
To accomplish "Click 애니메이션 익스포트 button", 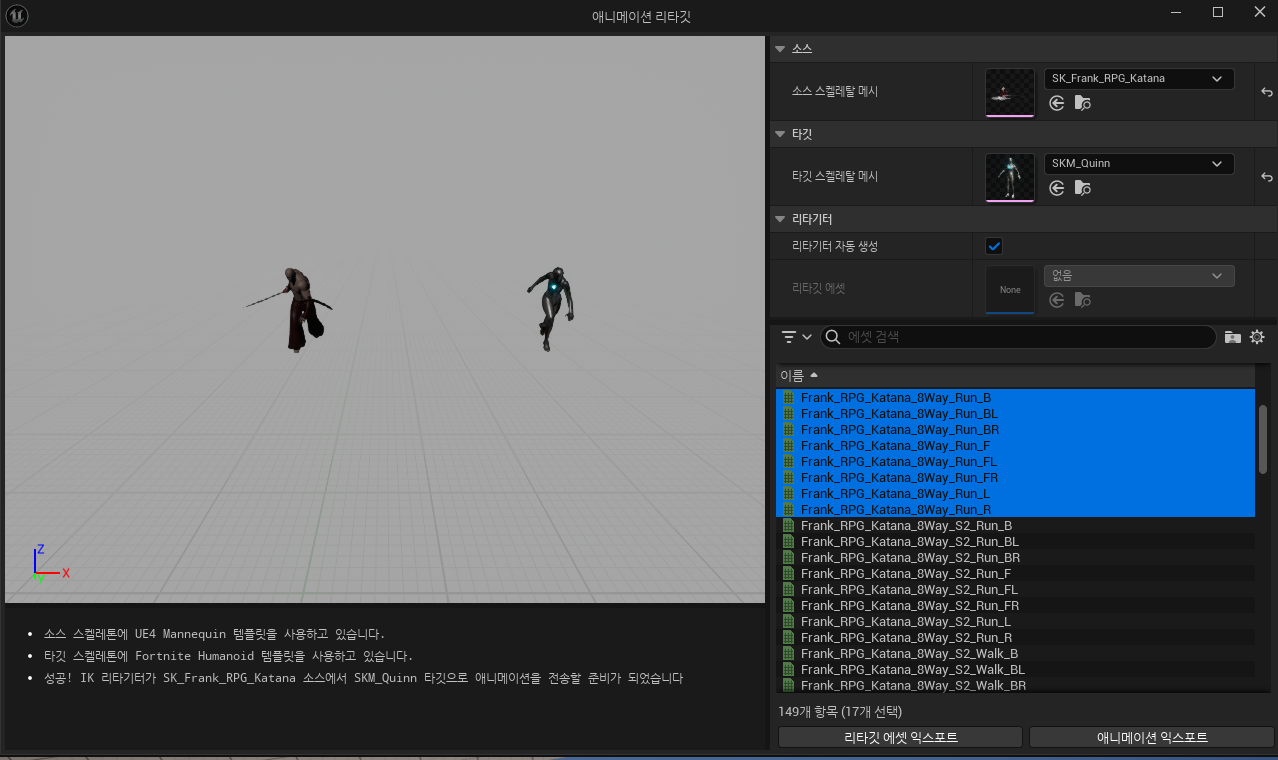I will click(x=1151, y=737).
